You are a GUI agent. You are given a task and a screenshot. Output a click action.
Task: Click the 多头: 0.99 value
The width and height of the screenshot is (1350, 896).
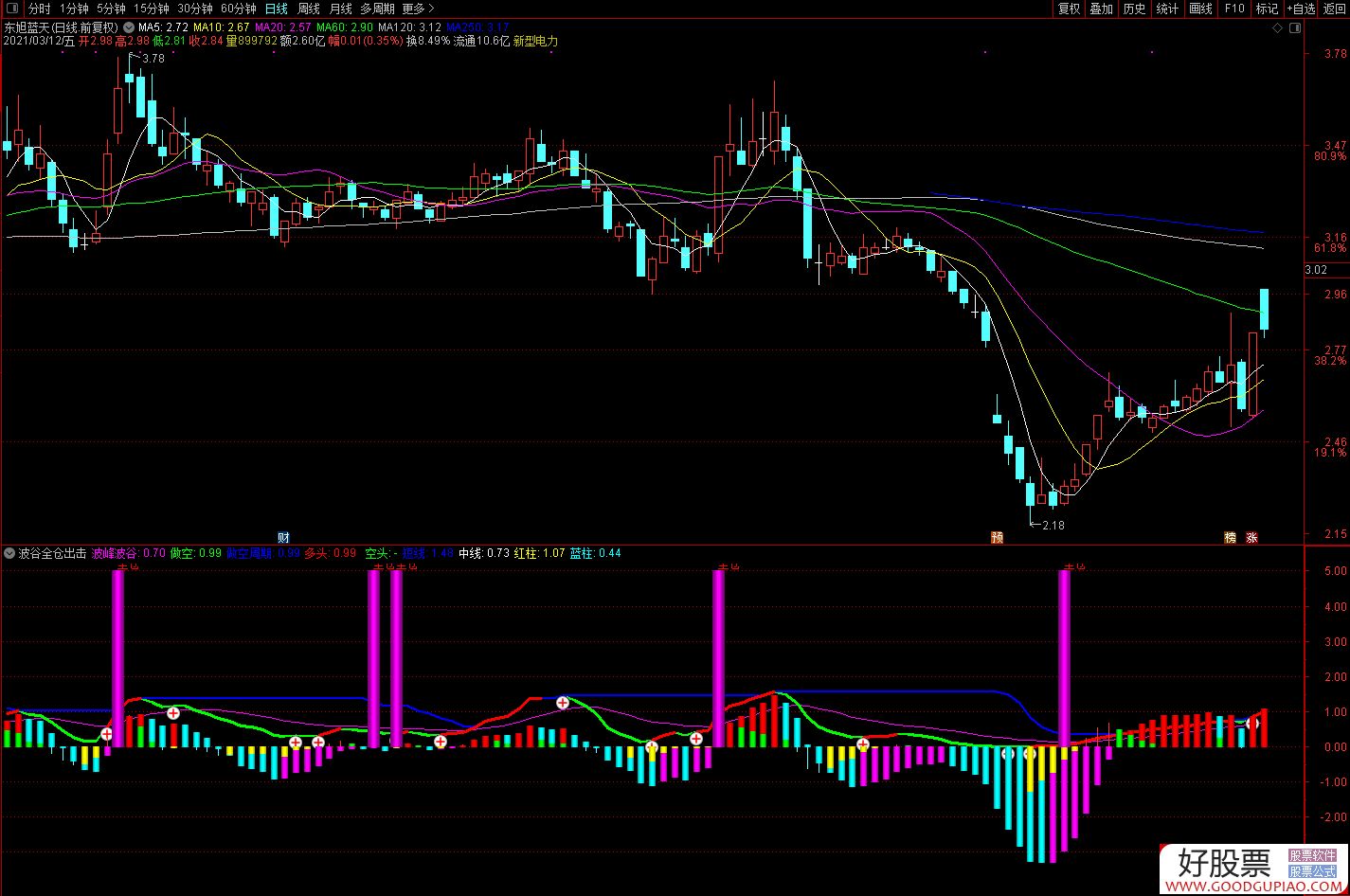tap(330, 552)
